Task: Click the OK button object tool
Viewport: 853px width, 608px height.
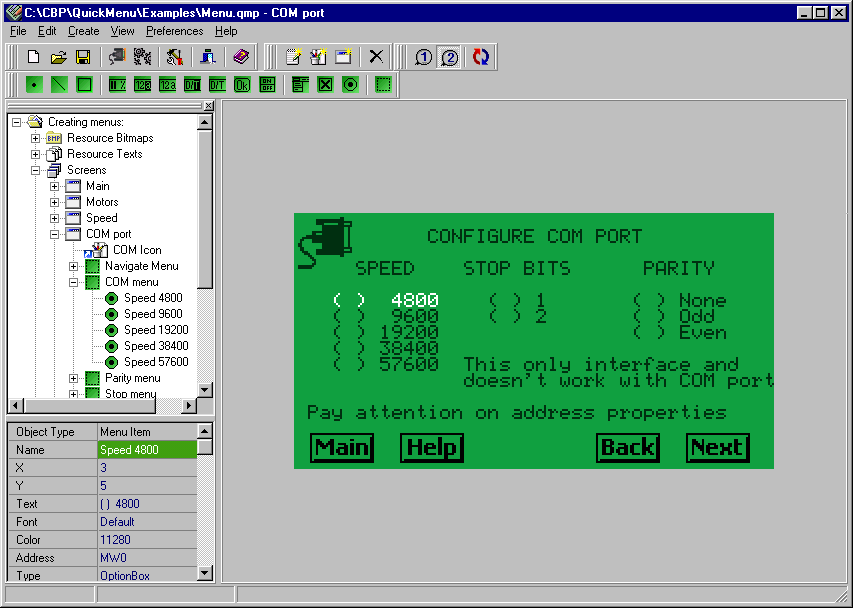Action: (x=242, y=85)
